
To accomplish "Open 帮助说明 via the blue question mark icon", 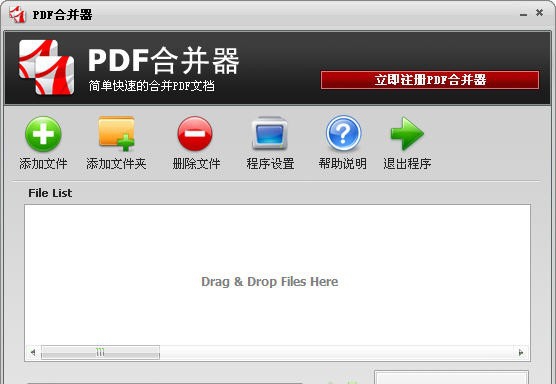I will [343, 133].
